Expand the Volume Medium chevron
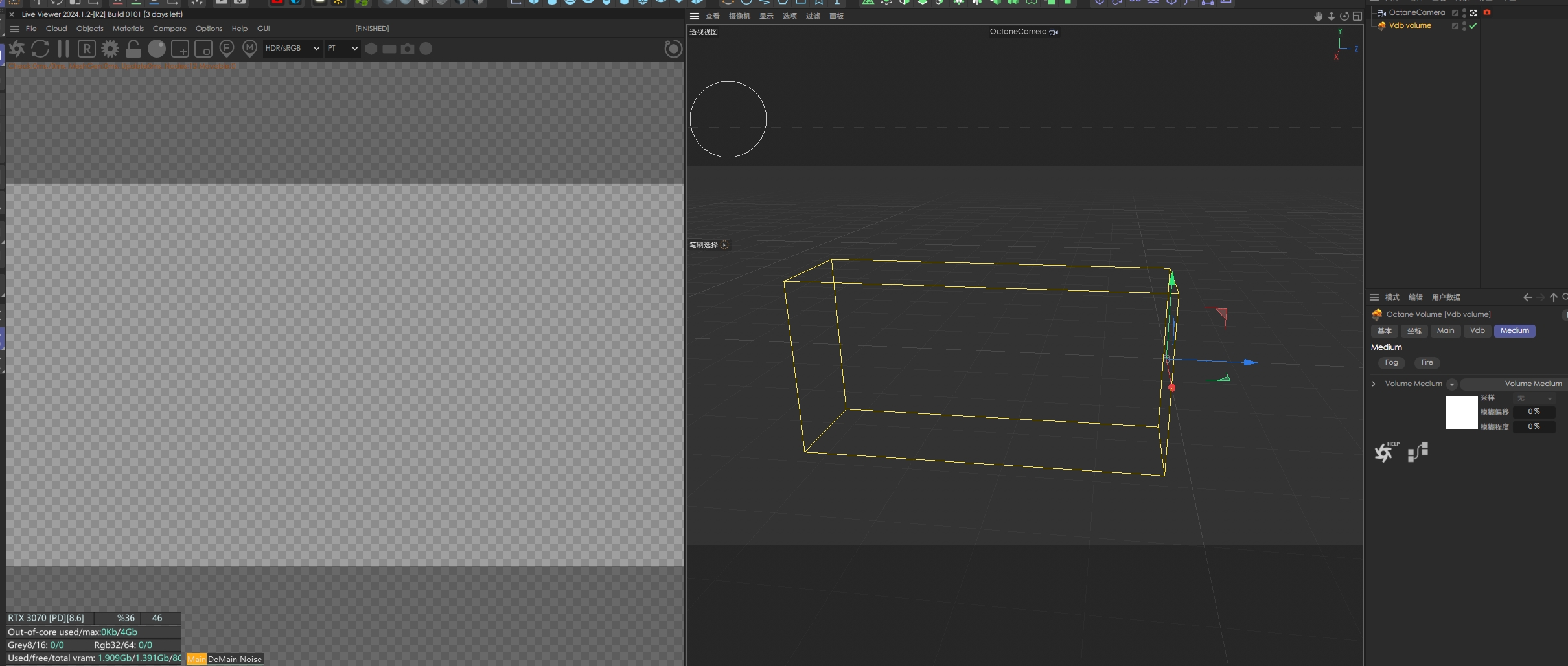This screenshot has height=666, width=1568. click(1374, 384)
